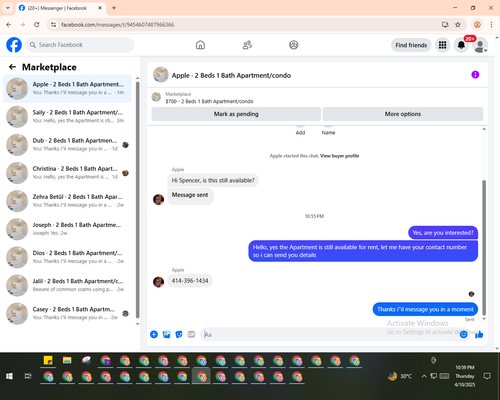Click the conversation list scrollbar
Screen dimensions: 500x400
(x=138, y=200)
